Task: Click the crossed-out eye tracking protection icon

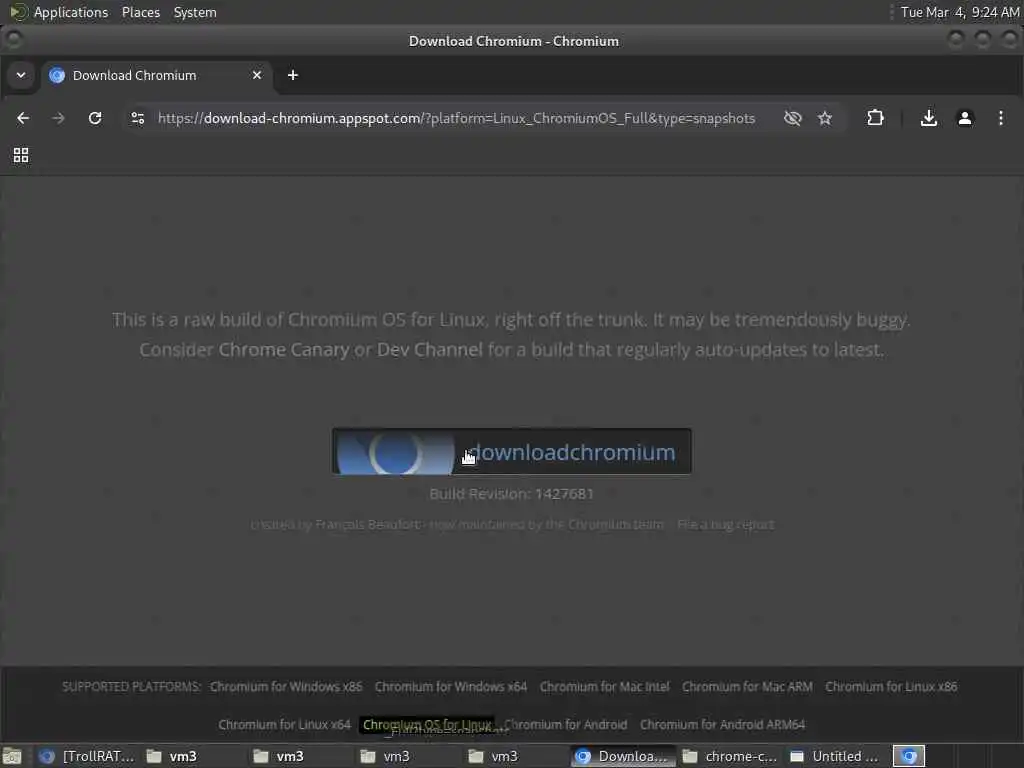Action: (792, 118)
